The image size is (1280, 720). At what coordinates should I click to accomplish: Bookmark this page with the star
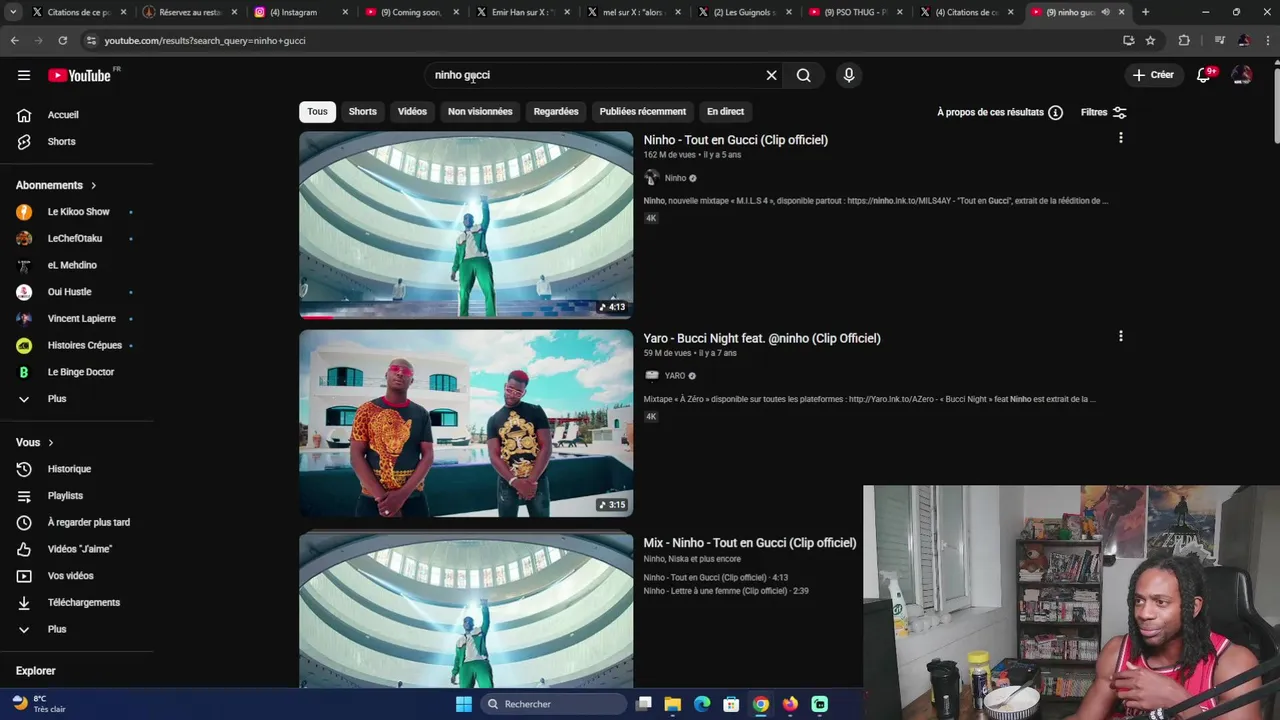click(1150, 40)
